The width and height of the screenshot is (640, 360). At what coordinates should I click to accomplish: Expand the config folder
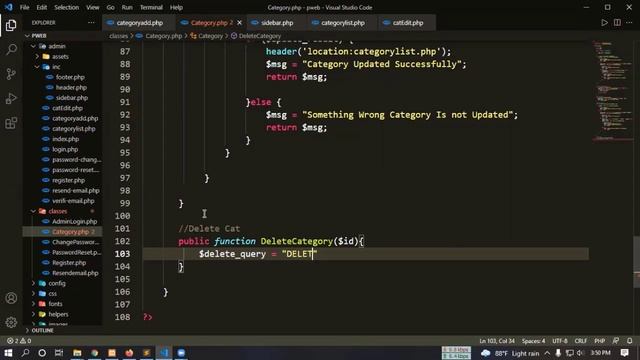coord(57,283)
